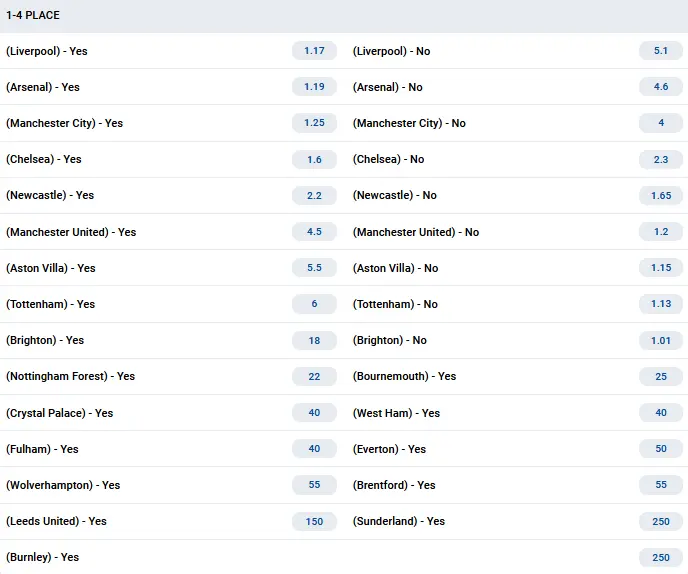Click the '(Aston Villa) - Yes' label
The image size is (688, 574).
point(50,268)
